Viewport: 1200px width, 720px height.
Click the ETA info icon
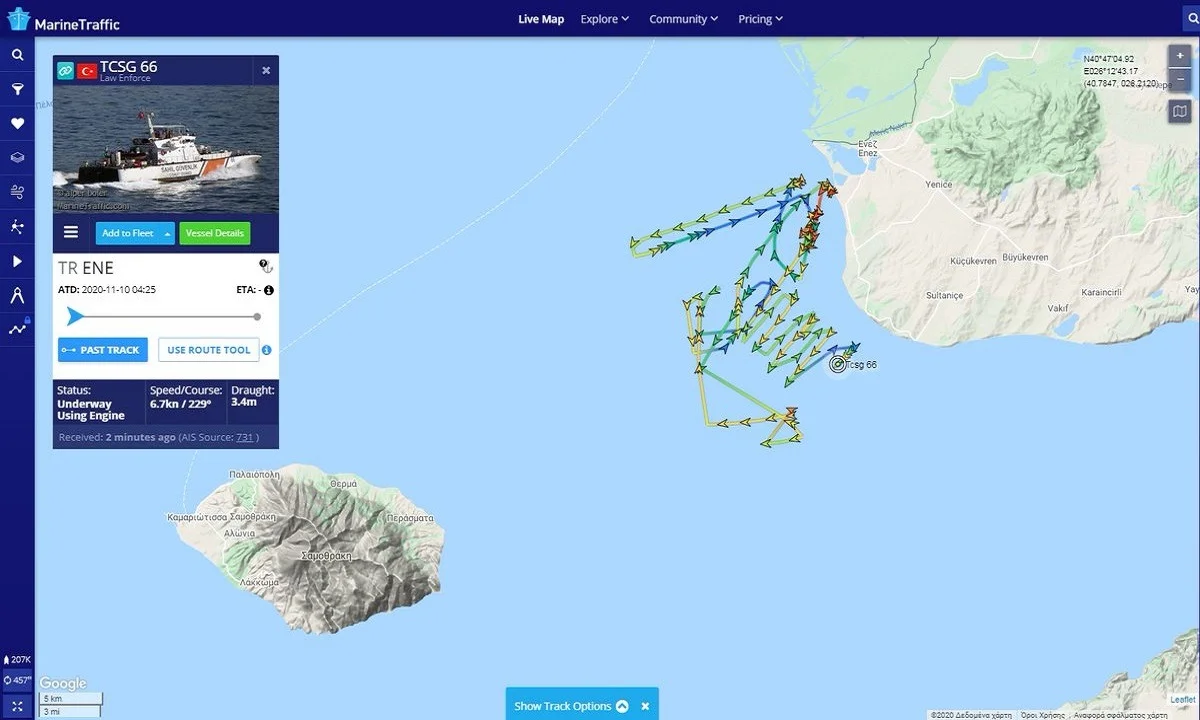coord(269,290)
